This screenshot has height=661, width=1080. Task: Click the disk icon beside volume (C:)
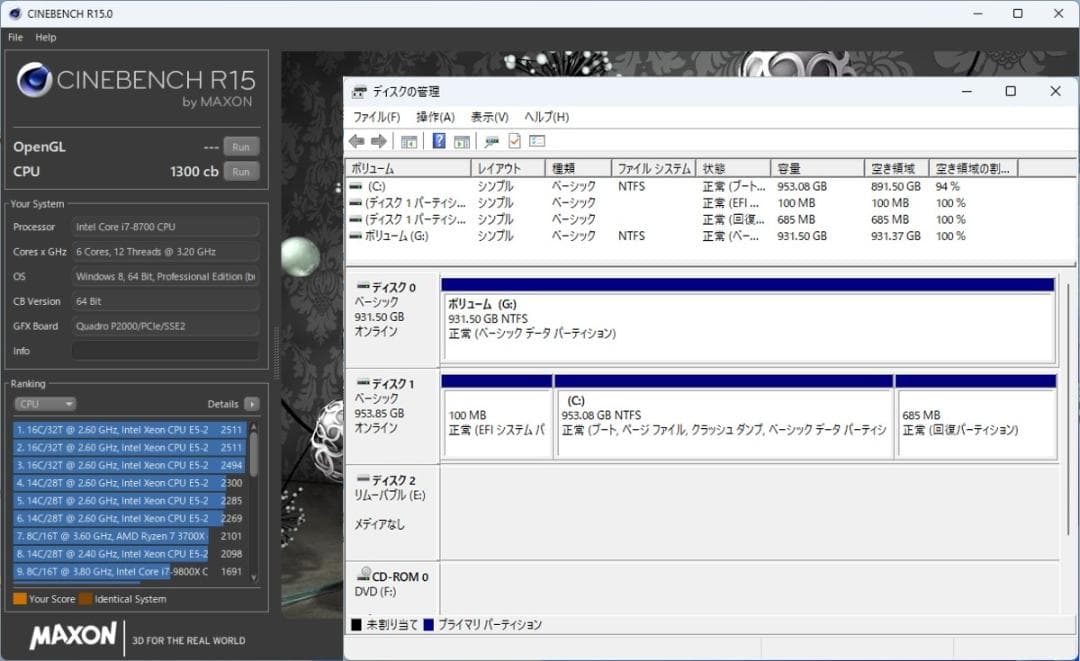coord(356,185)
